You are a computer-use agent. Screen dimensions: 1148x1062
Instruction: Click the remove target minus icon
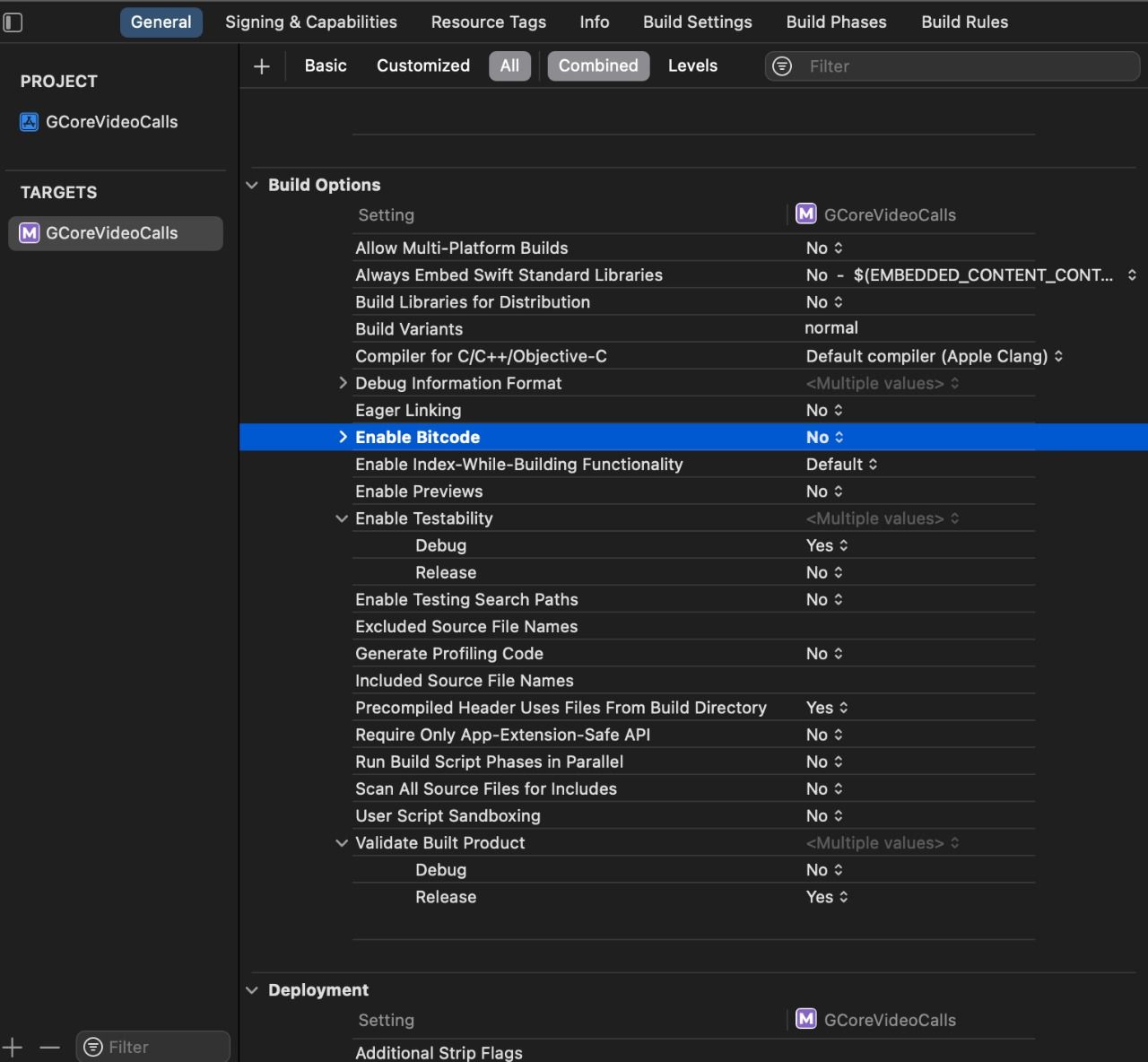[49, 1047]
